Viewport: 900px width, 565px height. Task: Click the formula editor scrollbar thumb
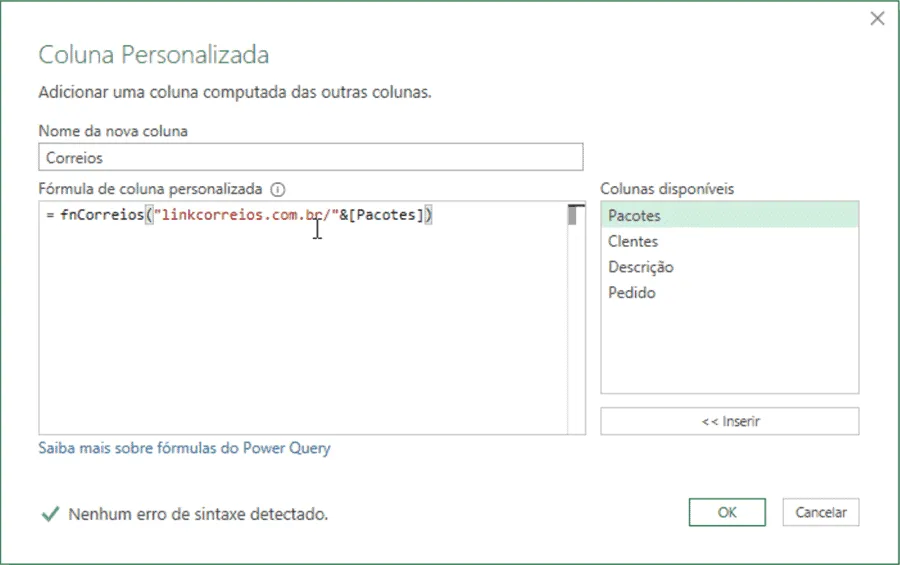click(x=572, y=216)
